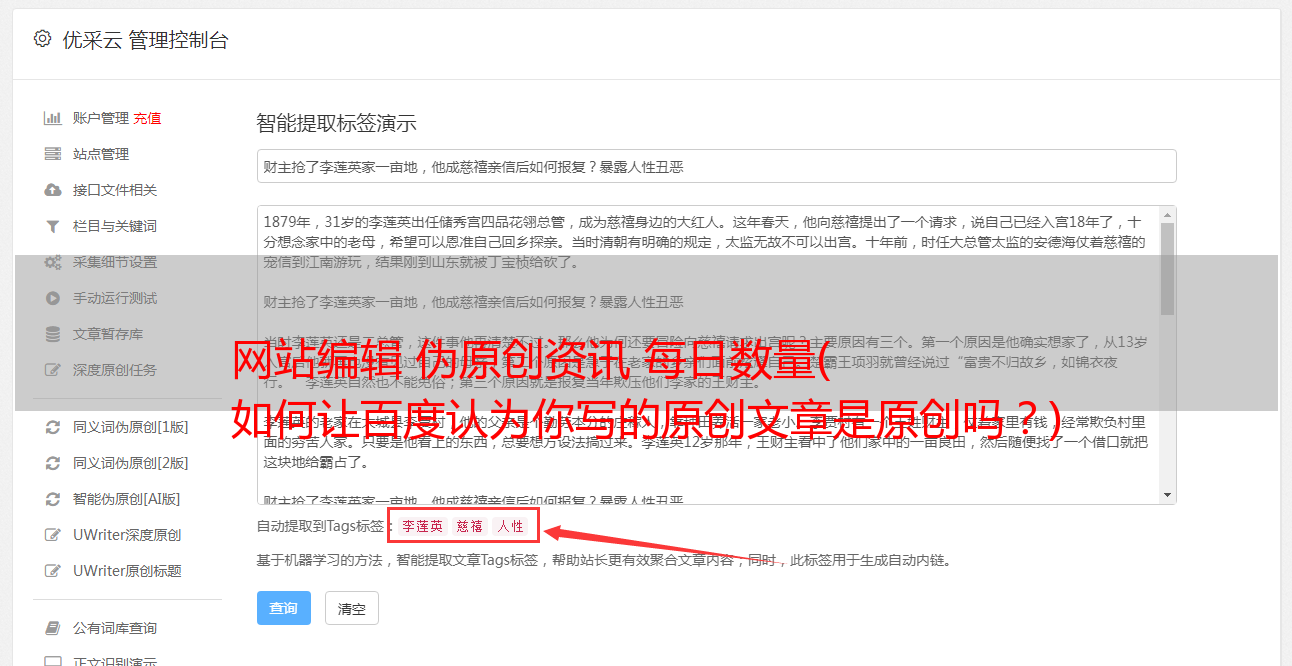The image size is (1292, 666).
Task: Click inside the article body text area
Action: click(x=708, y=355)
